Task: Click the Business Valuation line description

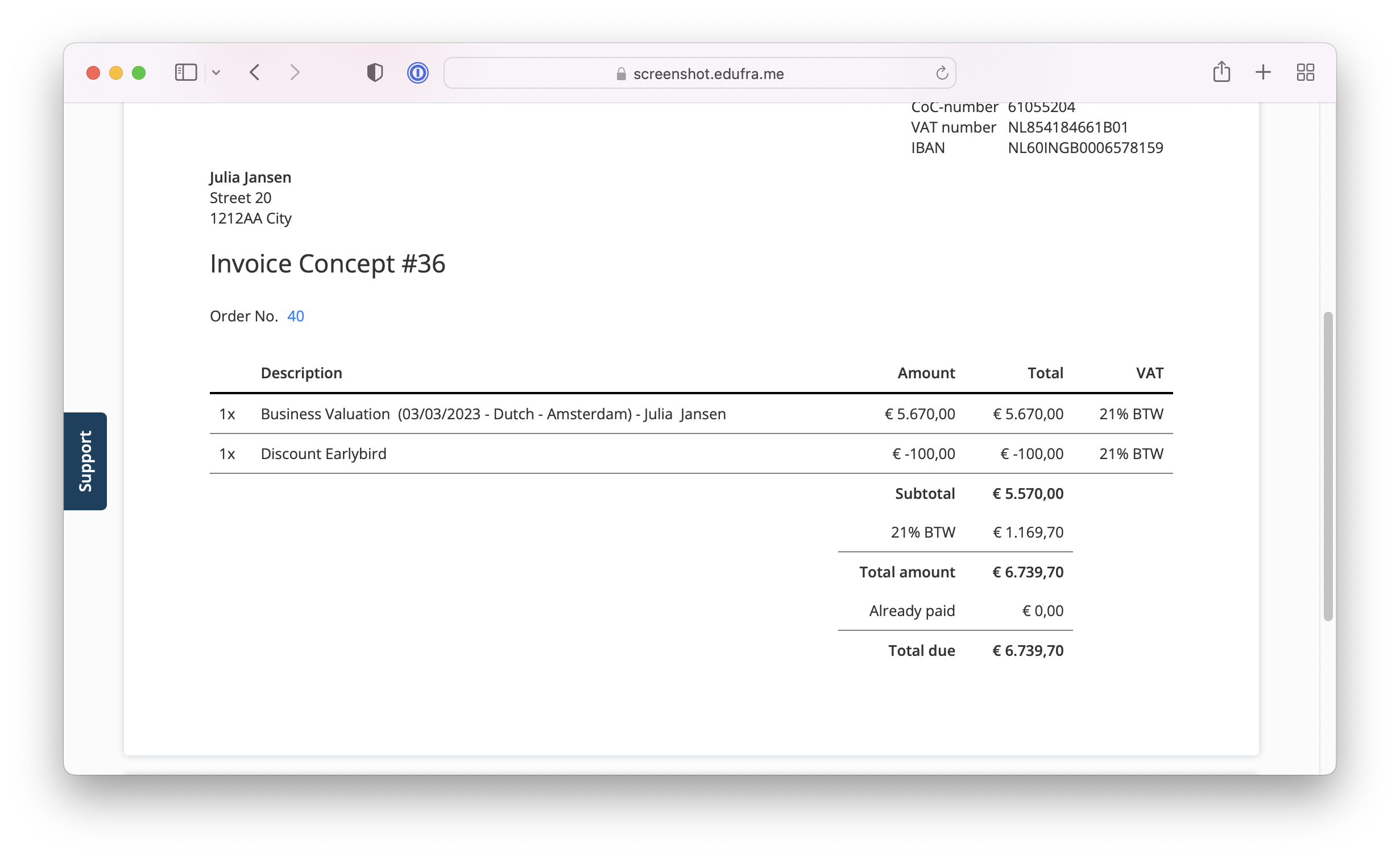Action: [493, 414]
